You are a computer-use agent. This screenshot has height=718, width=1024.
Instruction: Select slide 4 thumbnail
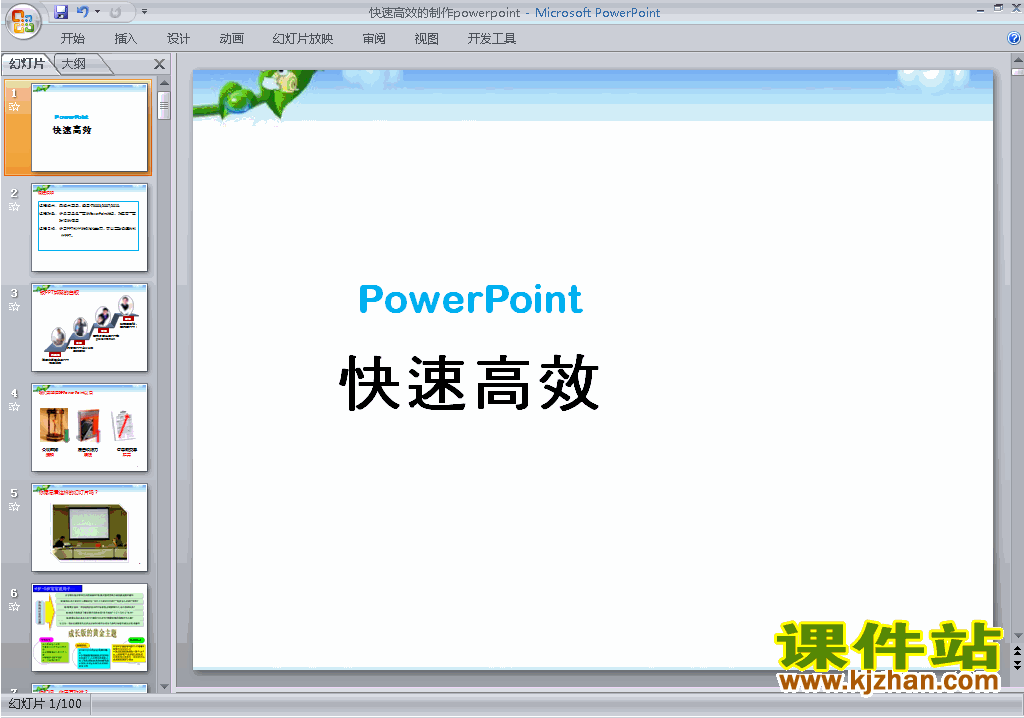[x=89, y=427]
